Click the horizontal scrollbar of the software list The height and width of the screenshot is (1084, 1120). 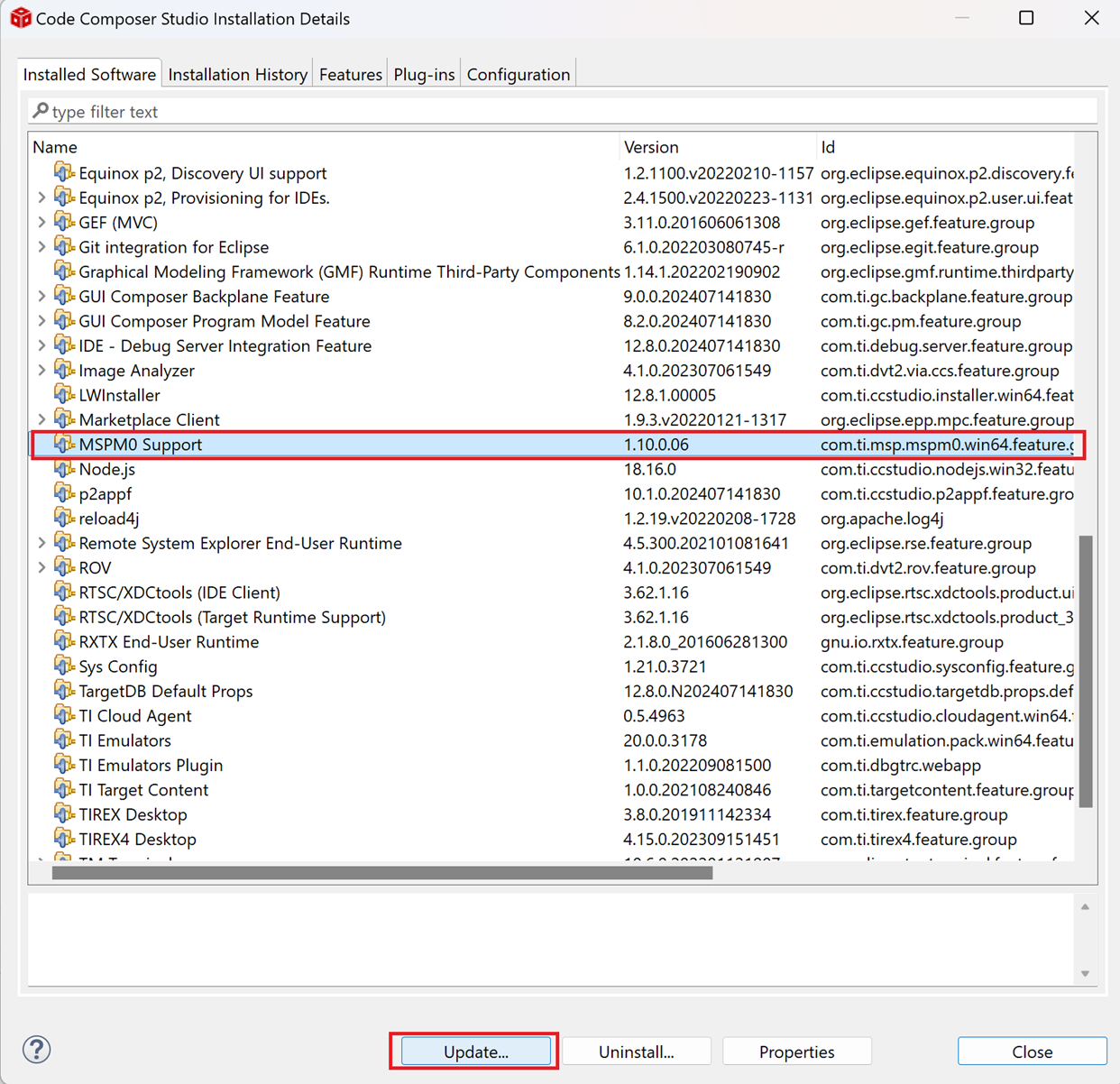(x=382, y=872)
